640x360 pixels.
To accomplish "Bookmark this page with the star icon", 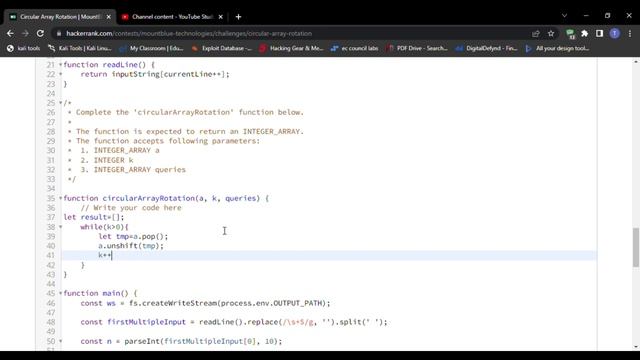I will coord(551,33).
